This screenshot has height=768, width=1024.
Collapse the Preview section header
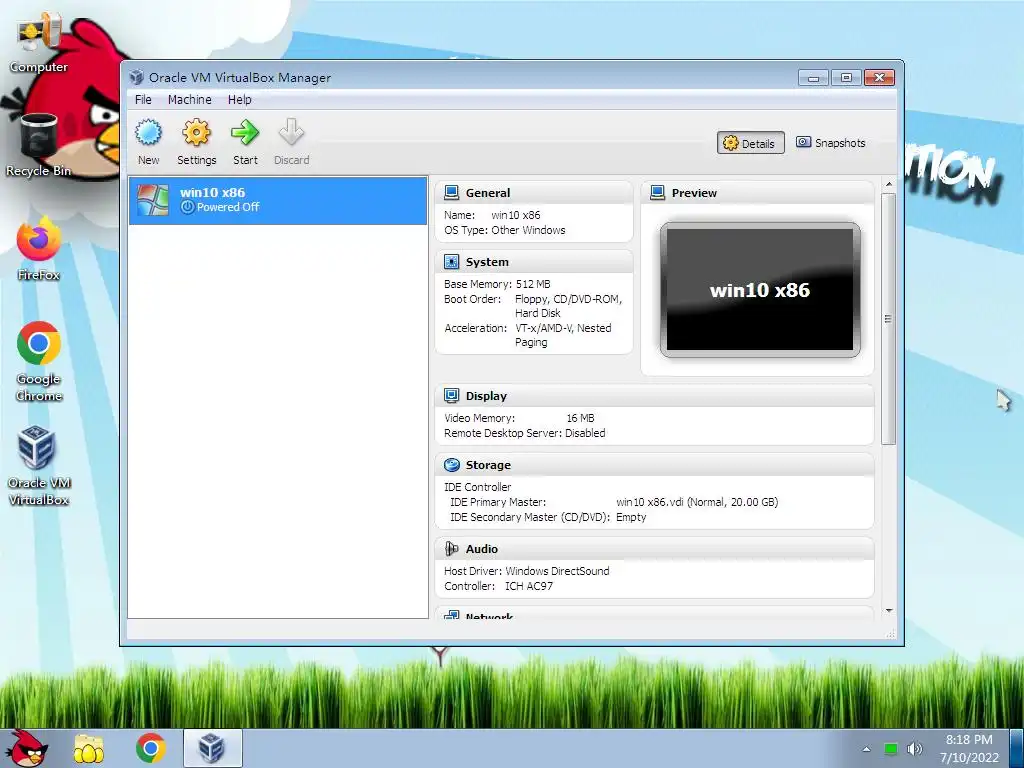point(758,193)
